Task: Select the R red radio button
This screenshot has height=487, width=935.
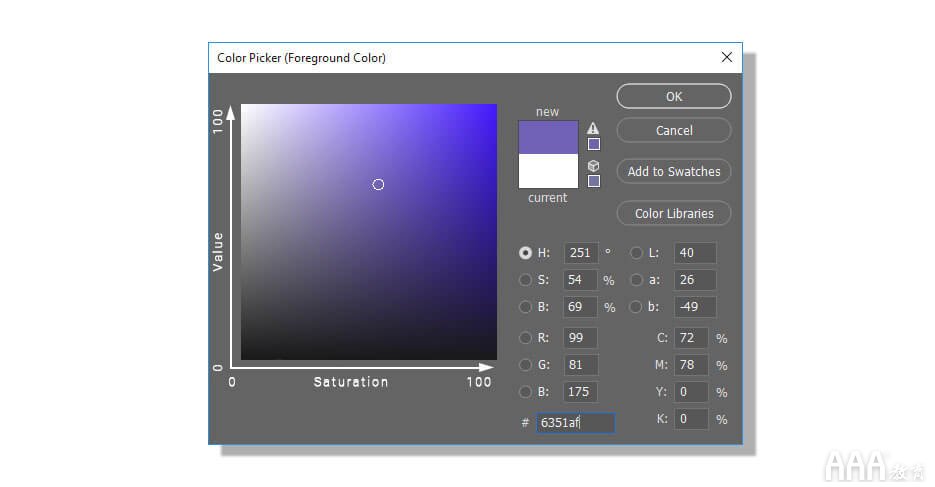Action: tap(525, 338)
